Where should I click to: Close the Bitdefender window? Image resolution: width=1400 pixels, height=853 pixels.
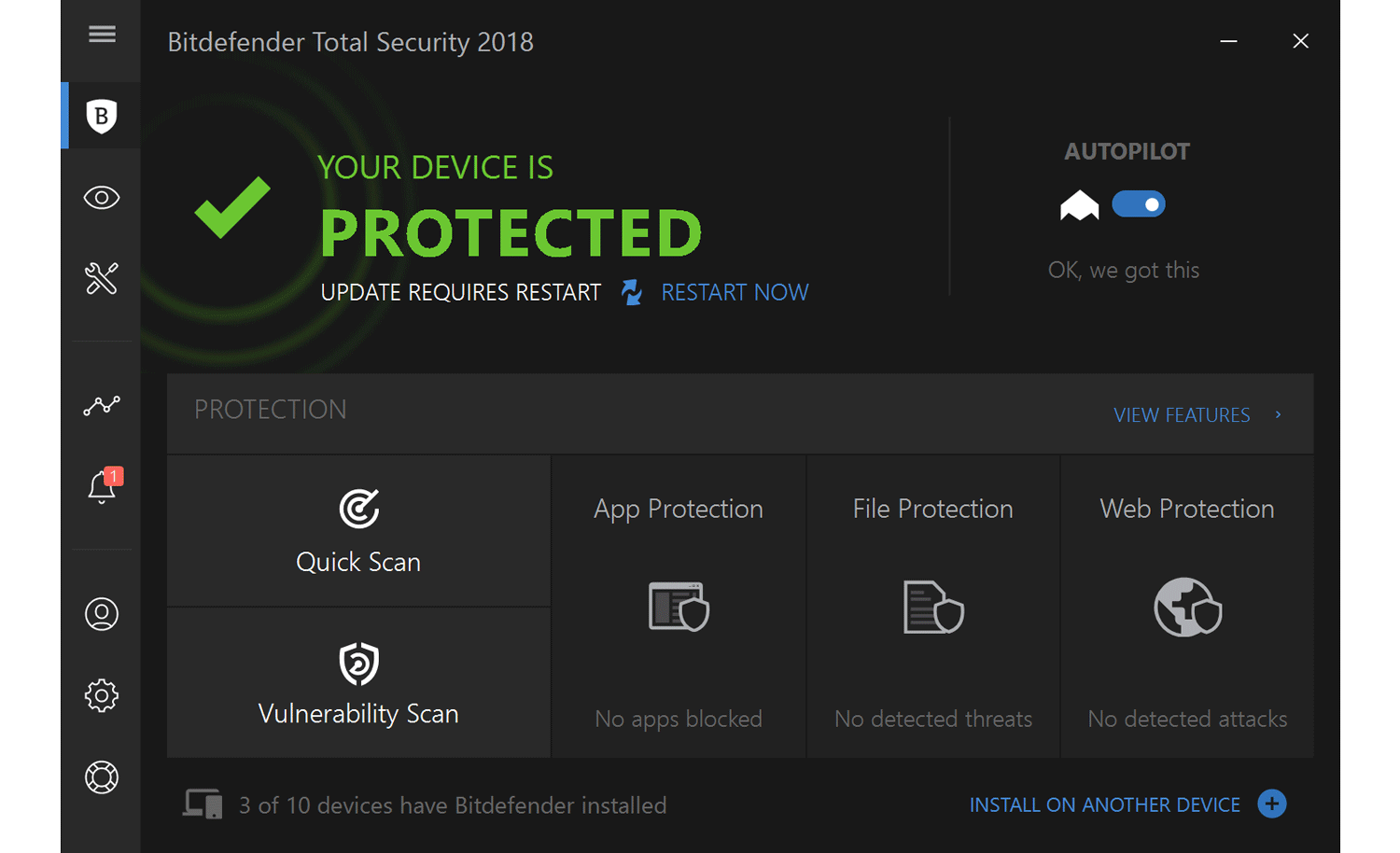(1300, 41)
